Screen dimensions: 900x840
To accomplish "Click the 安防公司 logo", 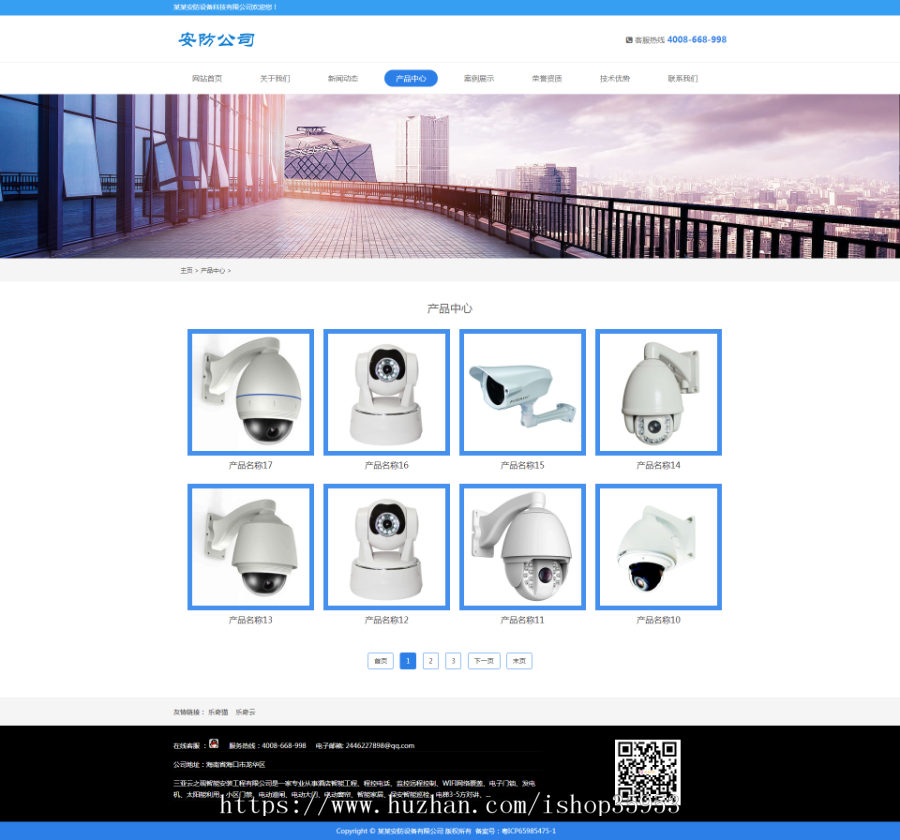I will [x=219, y=39].
